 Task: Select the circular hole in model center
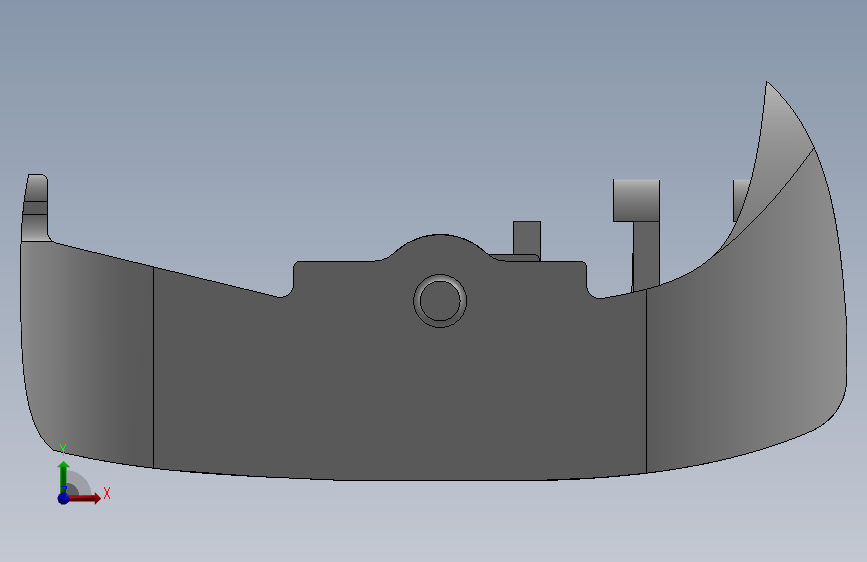440,301
